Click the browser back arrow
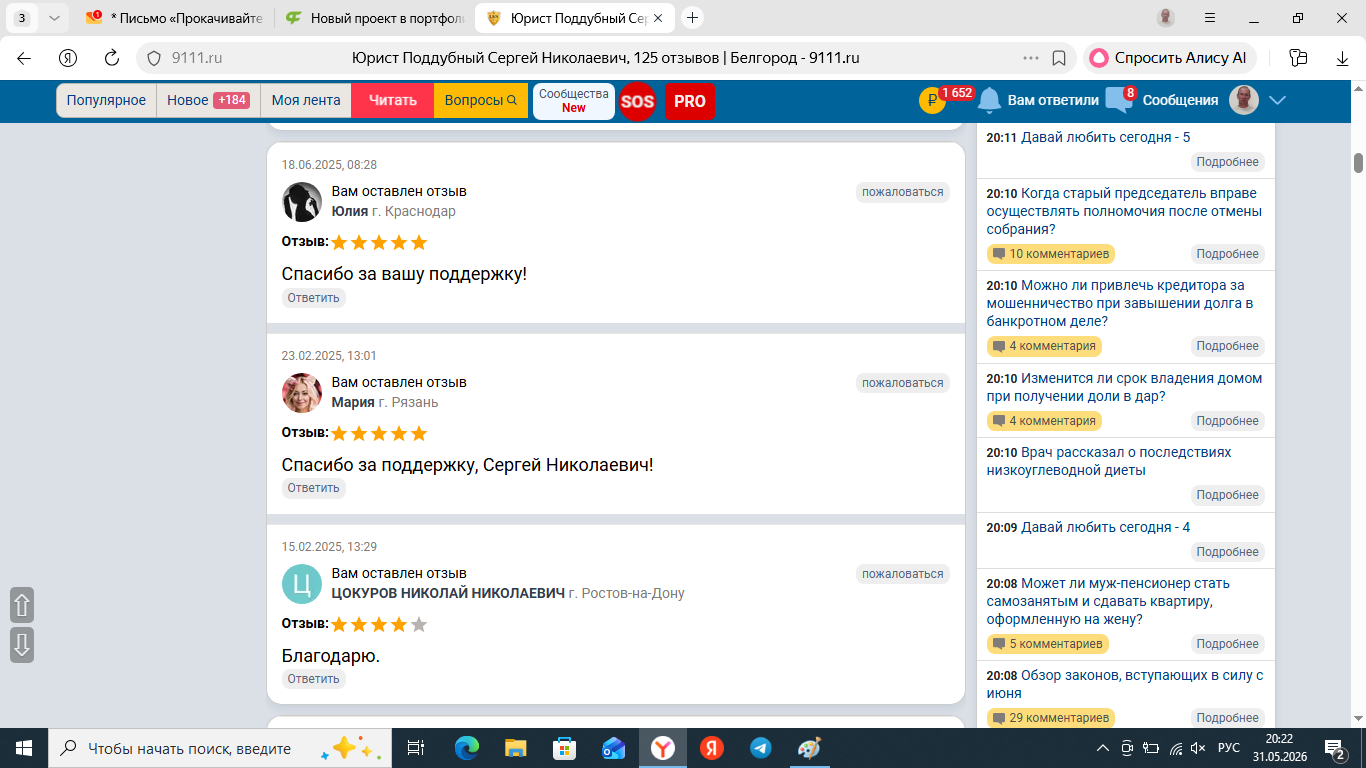Image resolution: width=1366 pixels, height=768 pixels. coord(24,58)
